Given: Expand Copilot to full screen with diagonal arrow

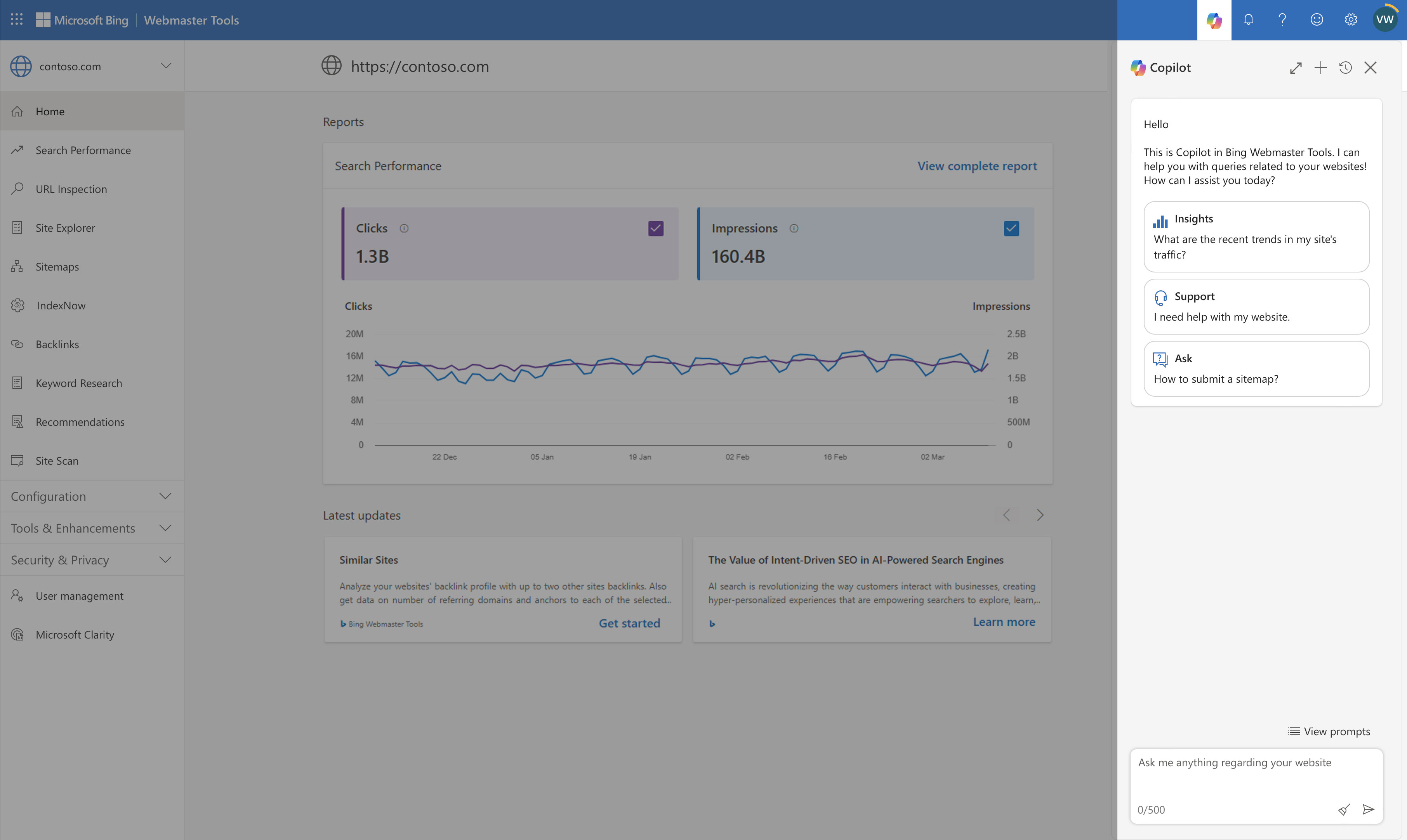Looking at the screenshot, I should point(1296,68).
